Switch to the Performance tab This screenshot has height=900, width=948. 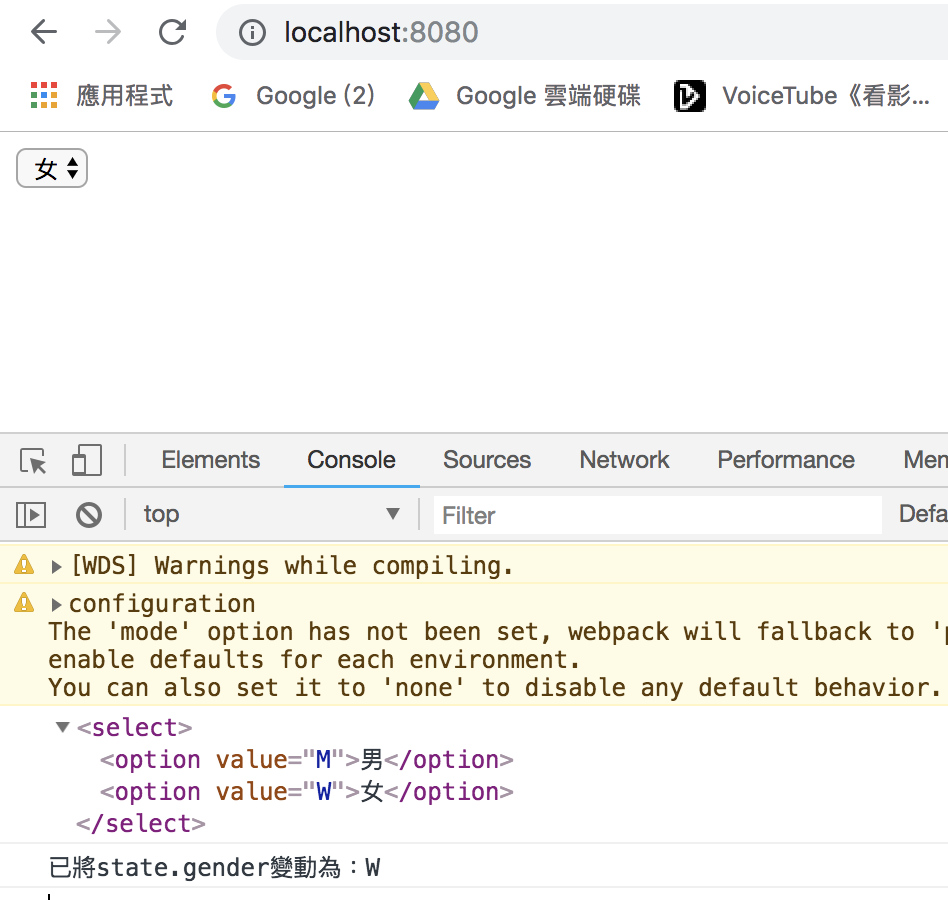(x=786, y=460)
